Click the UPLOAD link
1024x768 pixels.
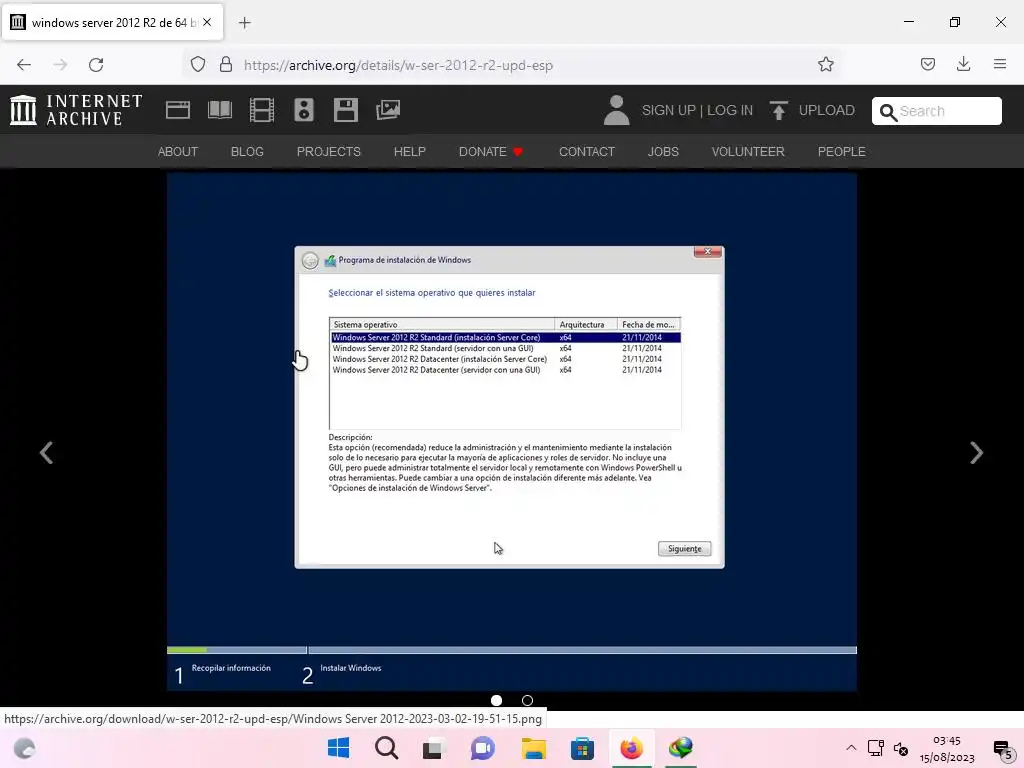pos(826,110)
